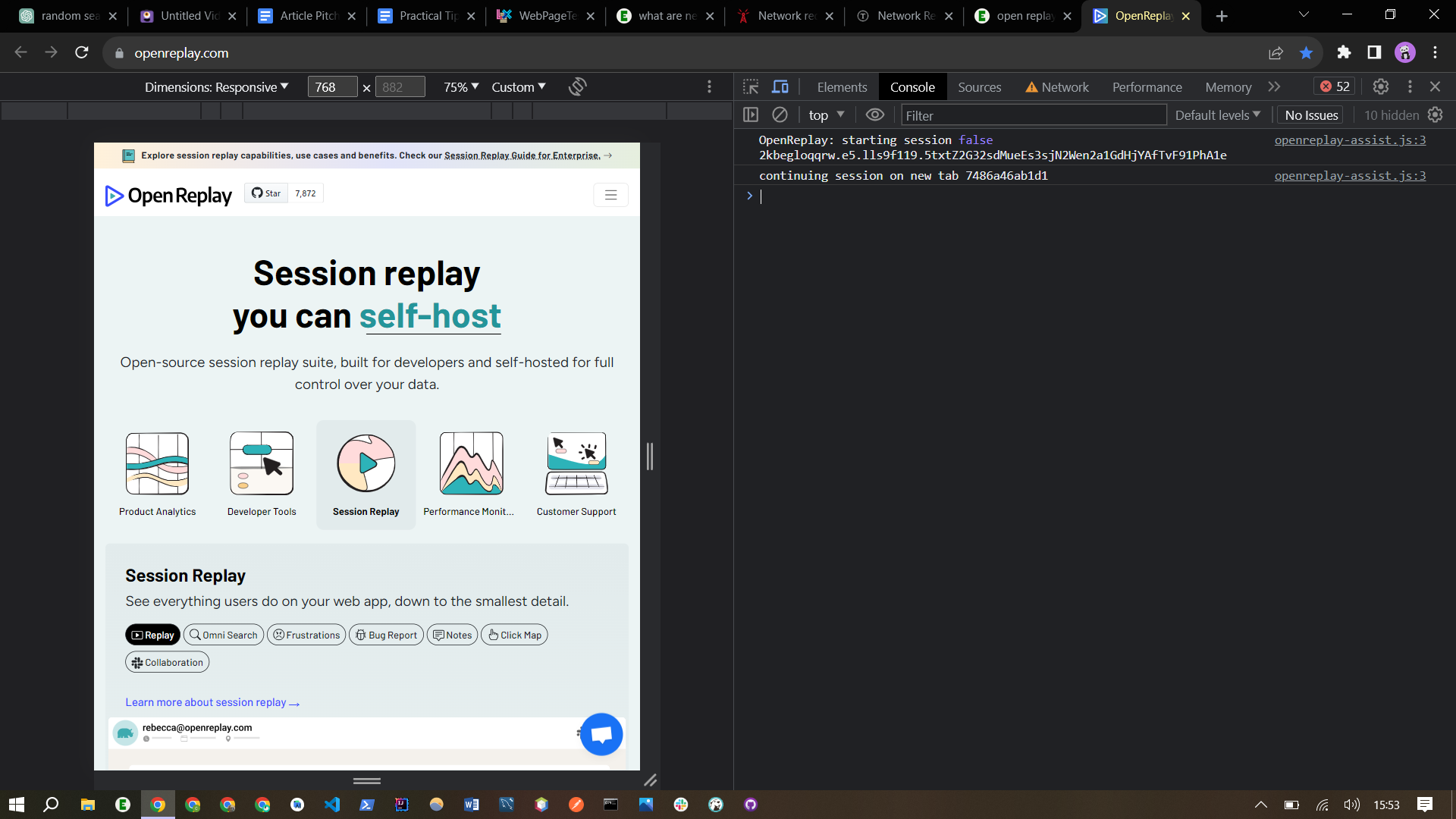Clear the console with the ban icon

tap(780, 115)
